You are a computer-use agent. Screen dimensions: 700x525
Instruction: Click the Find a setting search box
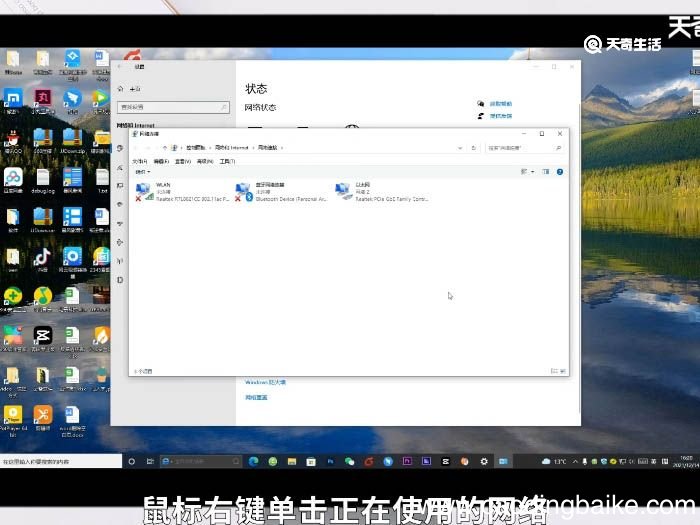point(173,107)
